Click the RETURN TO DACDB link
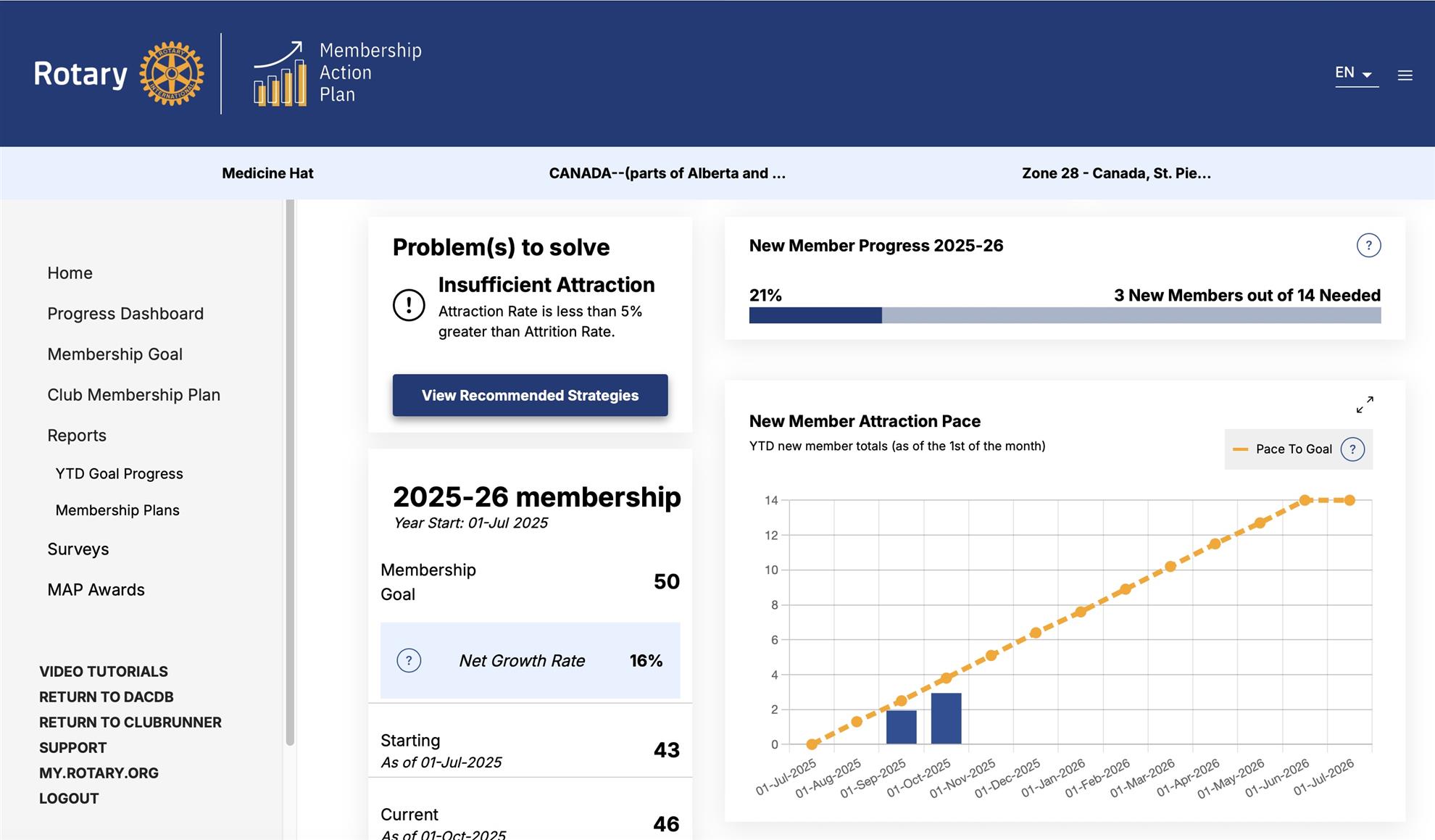Screen dimensions: 1435x840 106,697
